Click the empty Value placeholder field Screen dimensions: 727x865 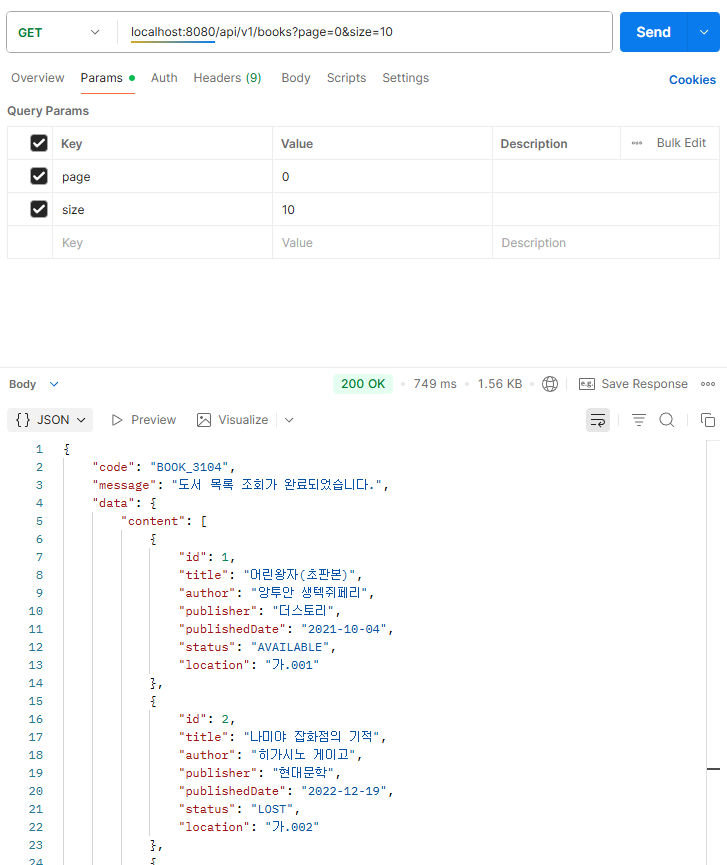click(382, 243)
